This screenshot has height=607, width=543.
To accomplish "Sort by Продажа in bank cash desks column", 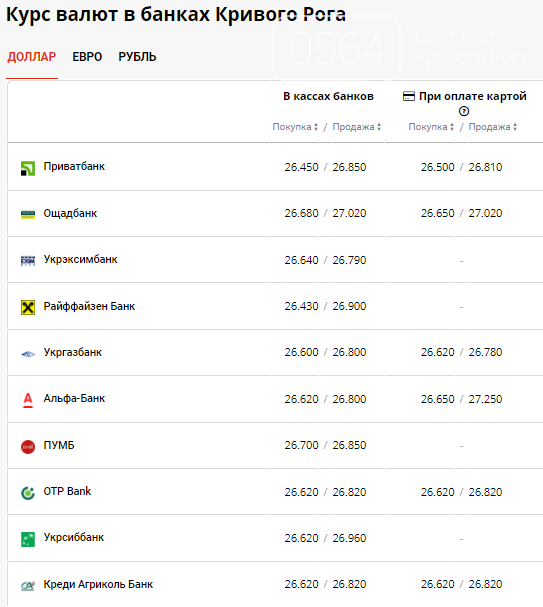I will (357, 127).
